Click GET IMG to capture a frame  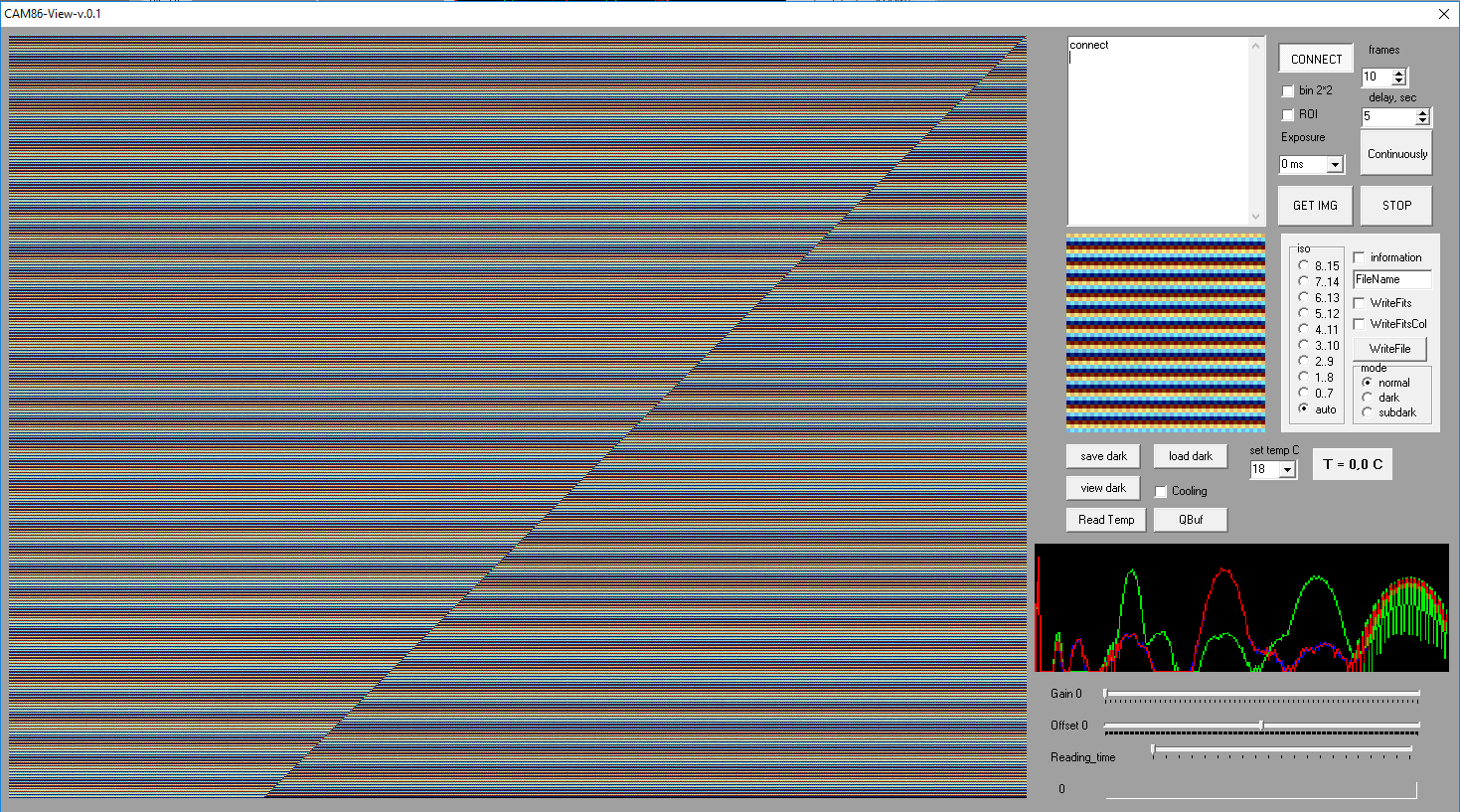(1315, 206)
